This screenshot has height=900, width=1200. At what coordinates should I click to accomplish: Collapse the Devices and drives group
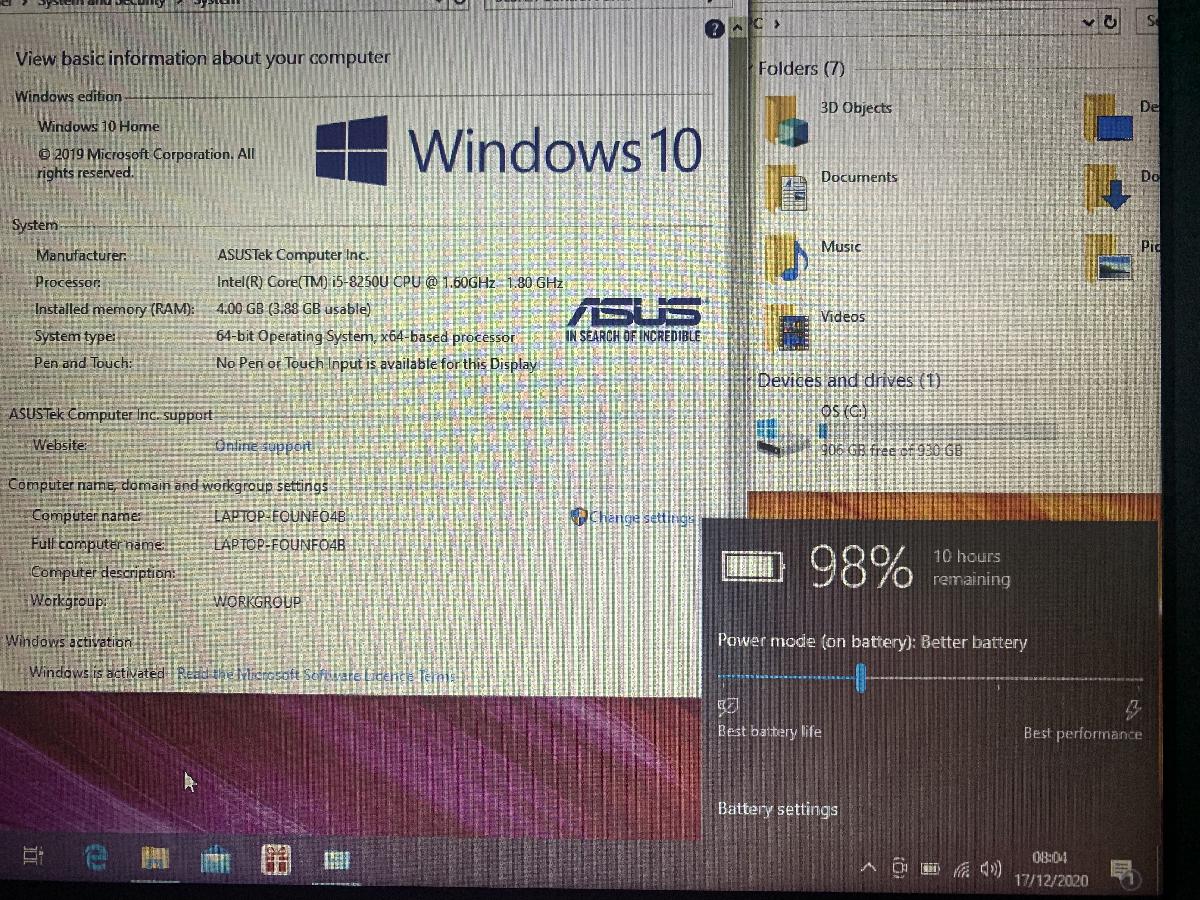(748, 381)
